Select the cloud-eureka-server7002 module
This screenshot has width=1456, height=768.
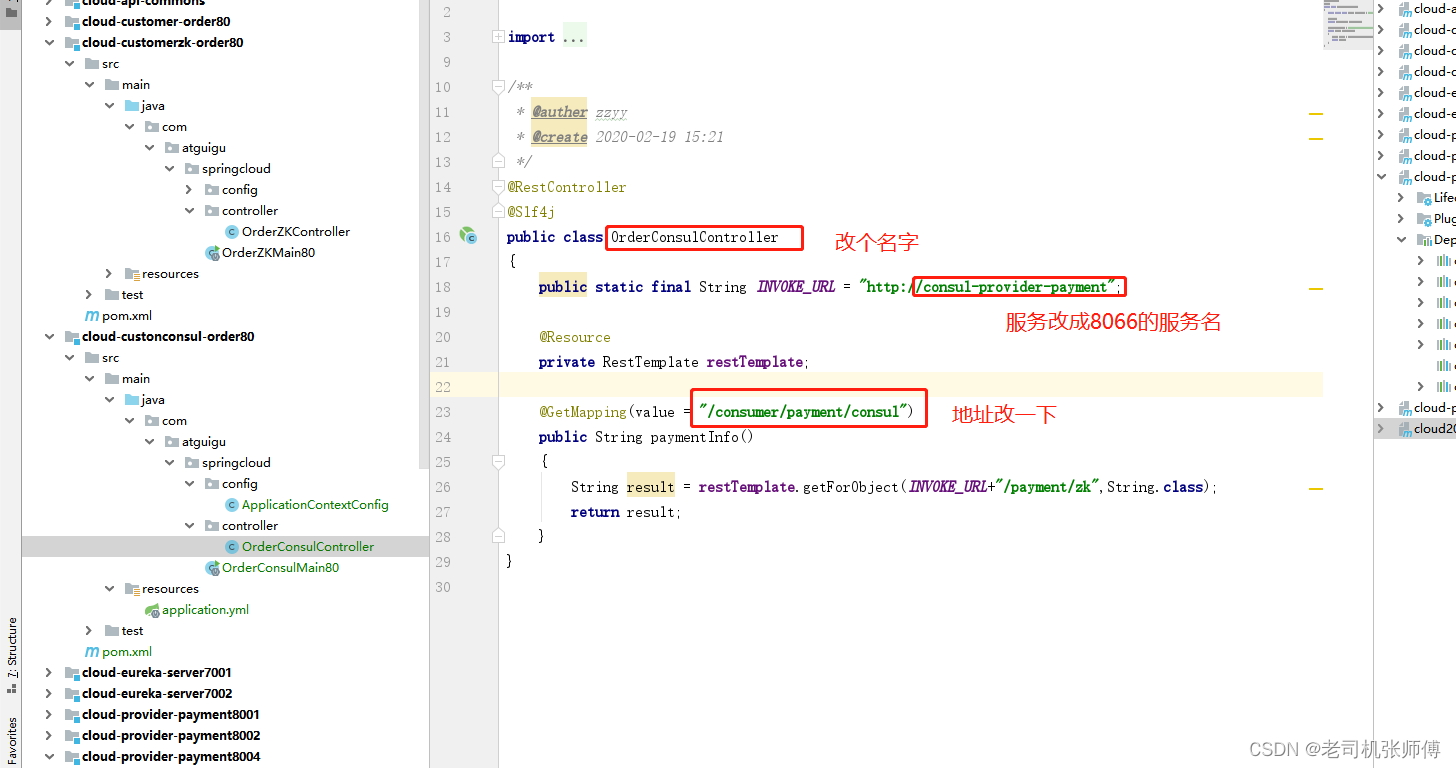[x=157, y=694]
